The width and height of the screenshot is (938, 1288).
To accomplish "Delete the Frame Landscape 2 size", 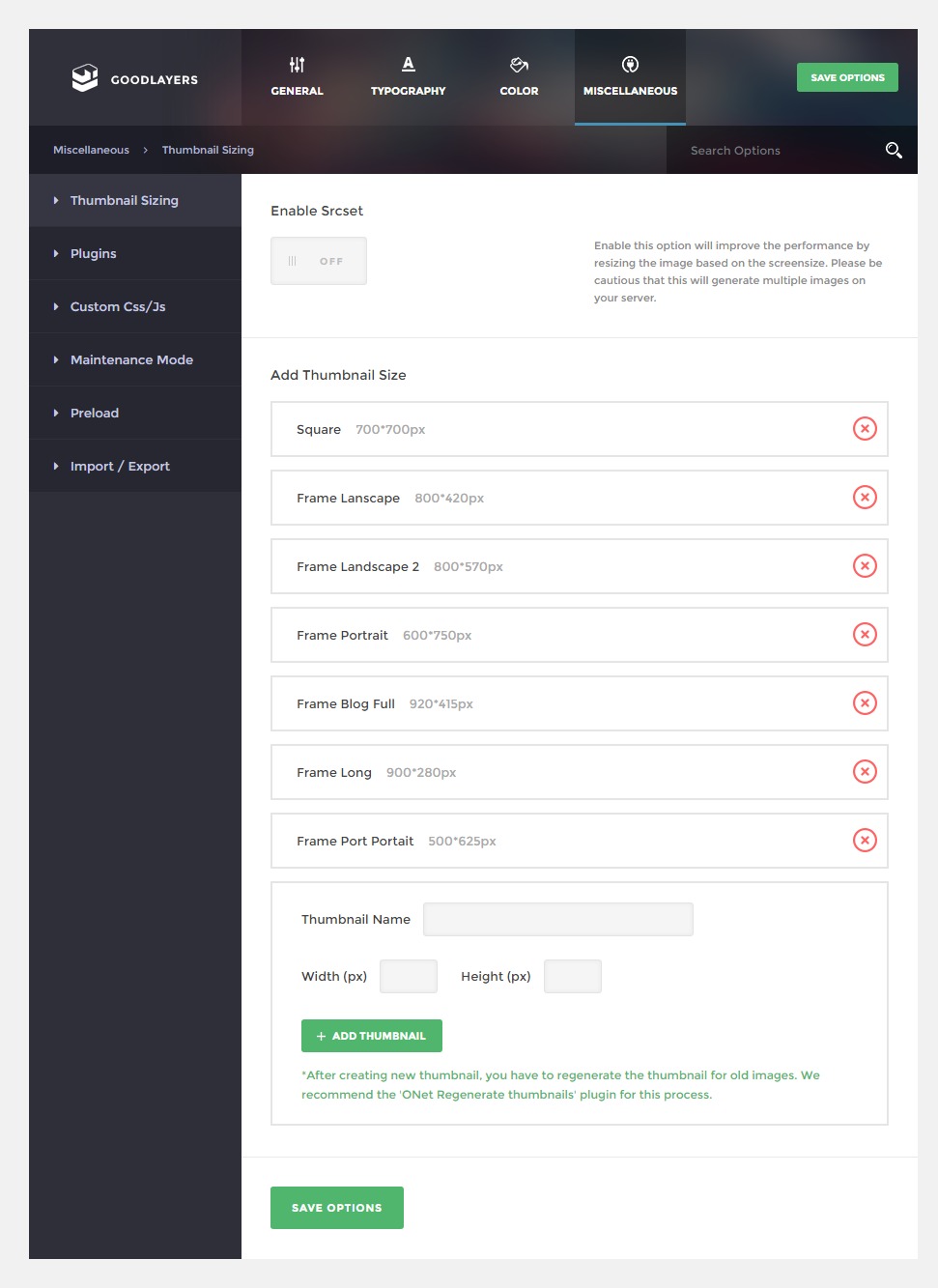I will click(865, 566).
